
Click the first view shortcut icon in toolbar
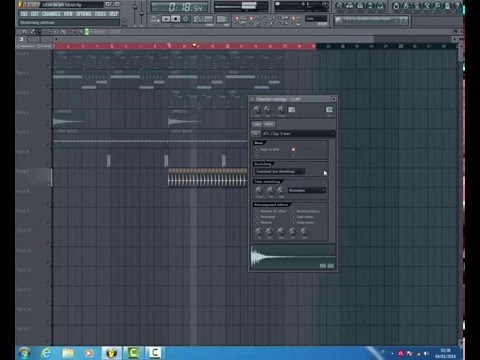point(339,6)
